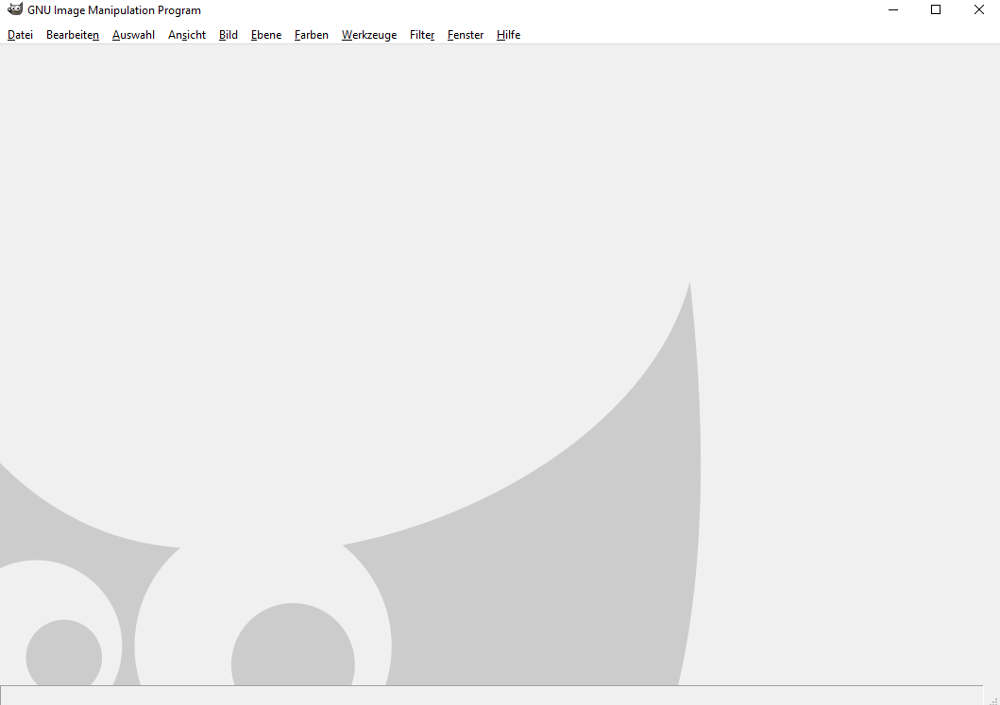Screen dimensions: 1000x705
Task: Open the Auswahl menu
Action: tap(133, 35)
